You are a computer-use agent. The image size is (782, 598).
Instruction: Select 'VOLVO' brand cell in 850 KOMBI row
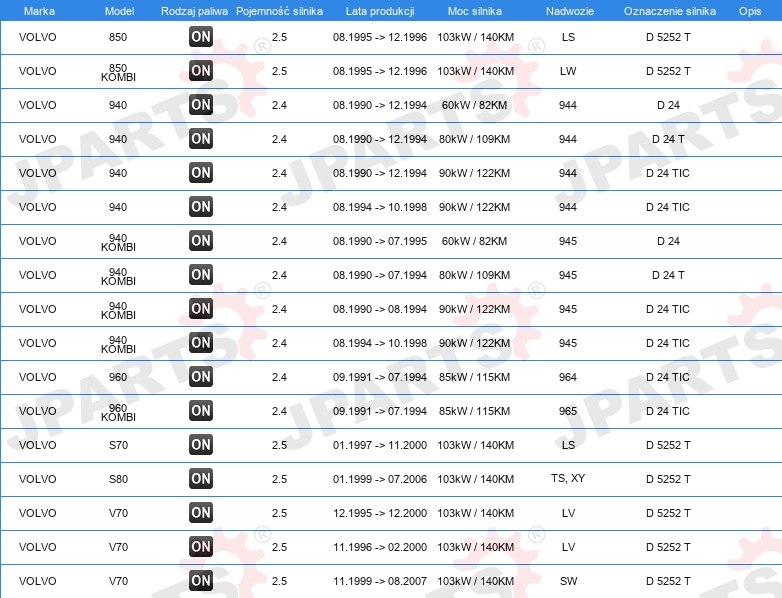coord(37,71)
